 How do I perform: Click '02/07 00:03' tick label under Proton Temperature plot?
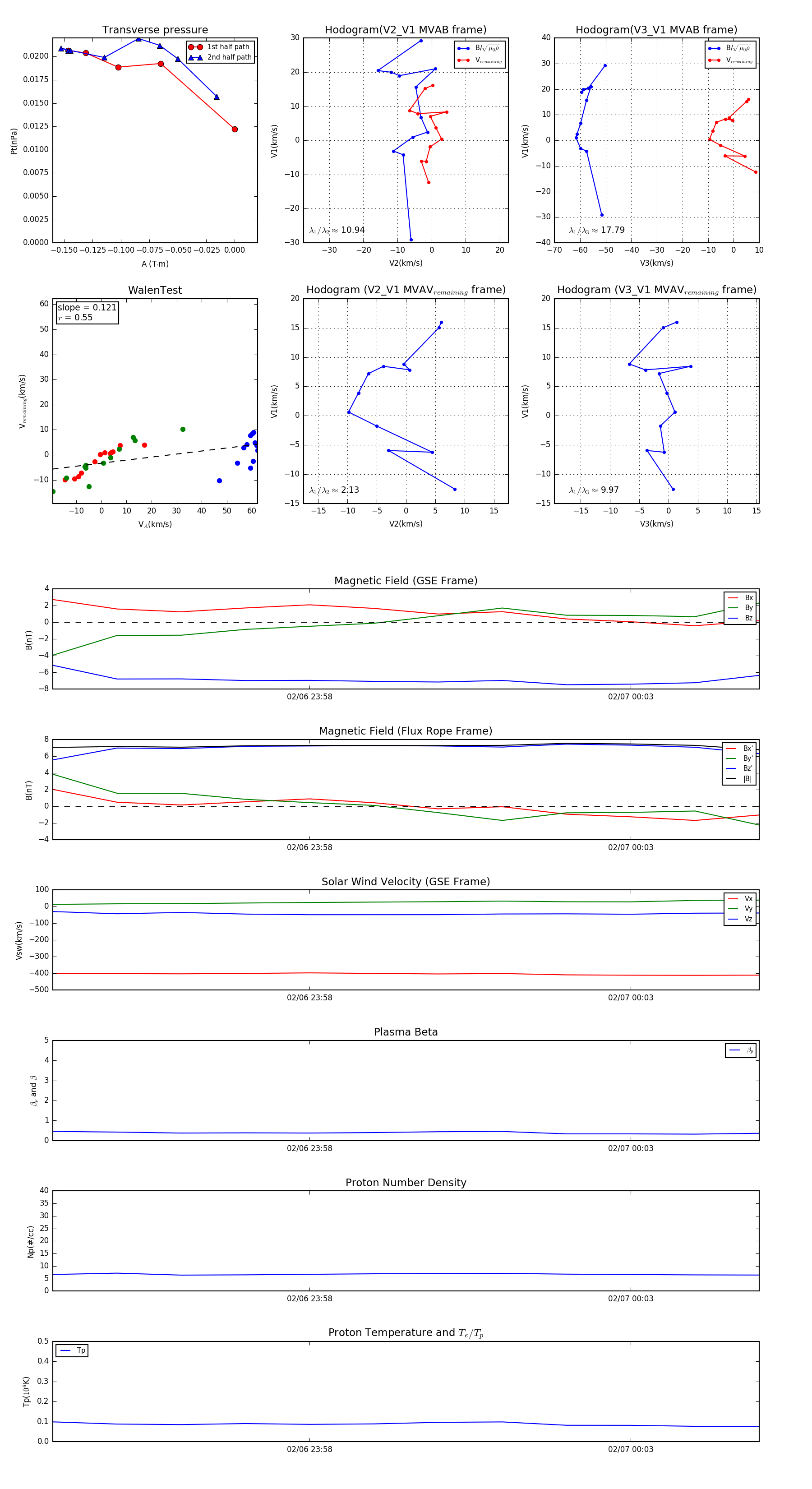631,1449
